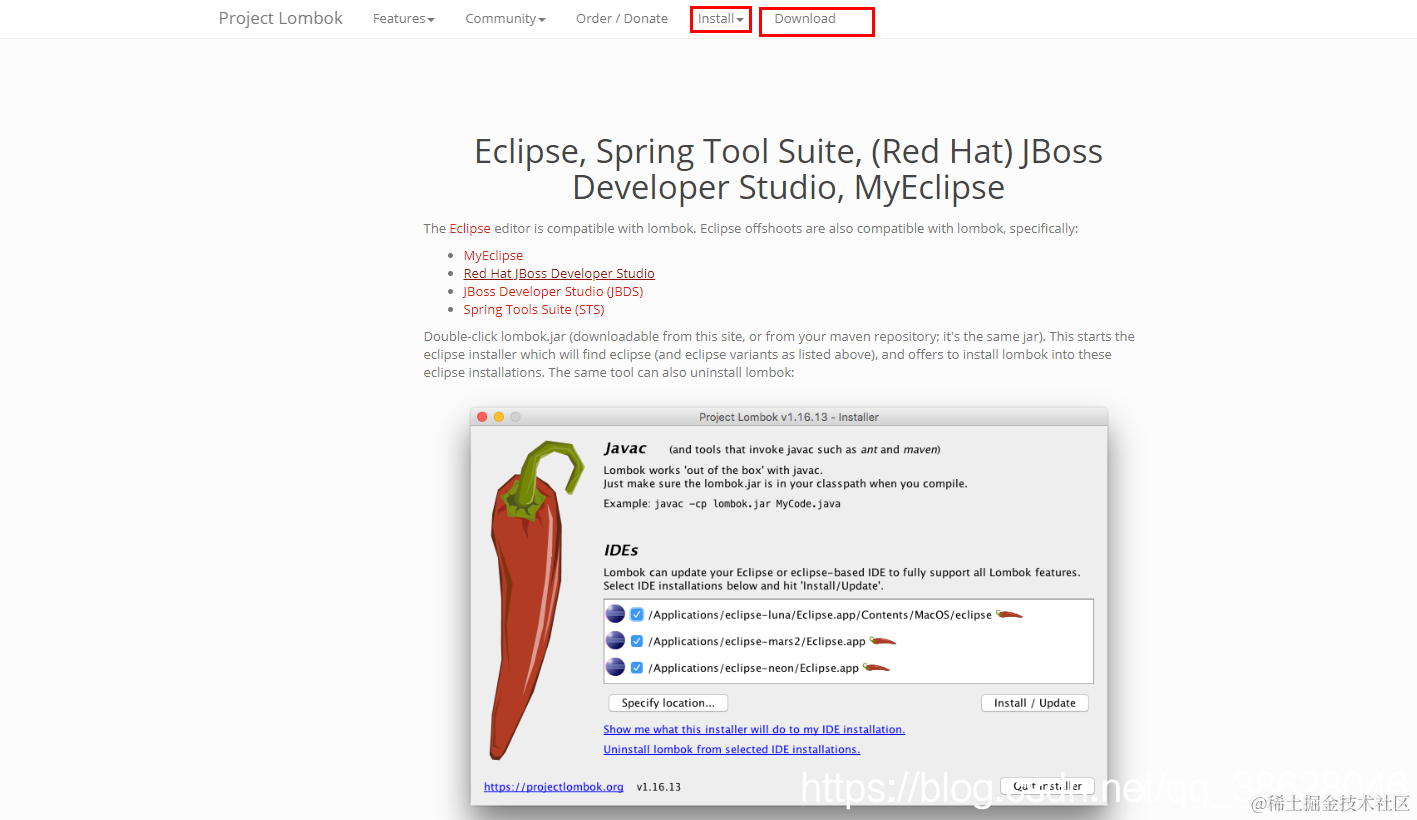1417x820 pixels.
Task: Toggle checkbox for eclipse-neon installation
Action: pos(637,667)
